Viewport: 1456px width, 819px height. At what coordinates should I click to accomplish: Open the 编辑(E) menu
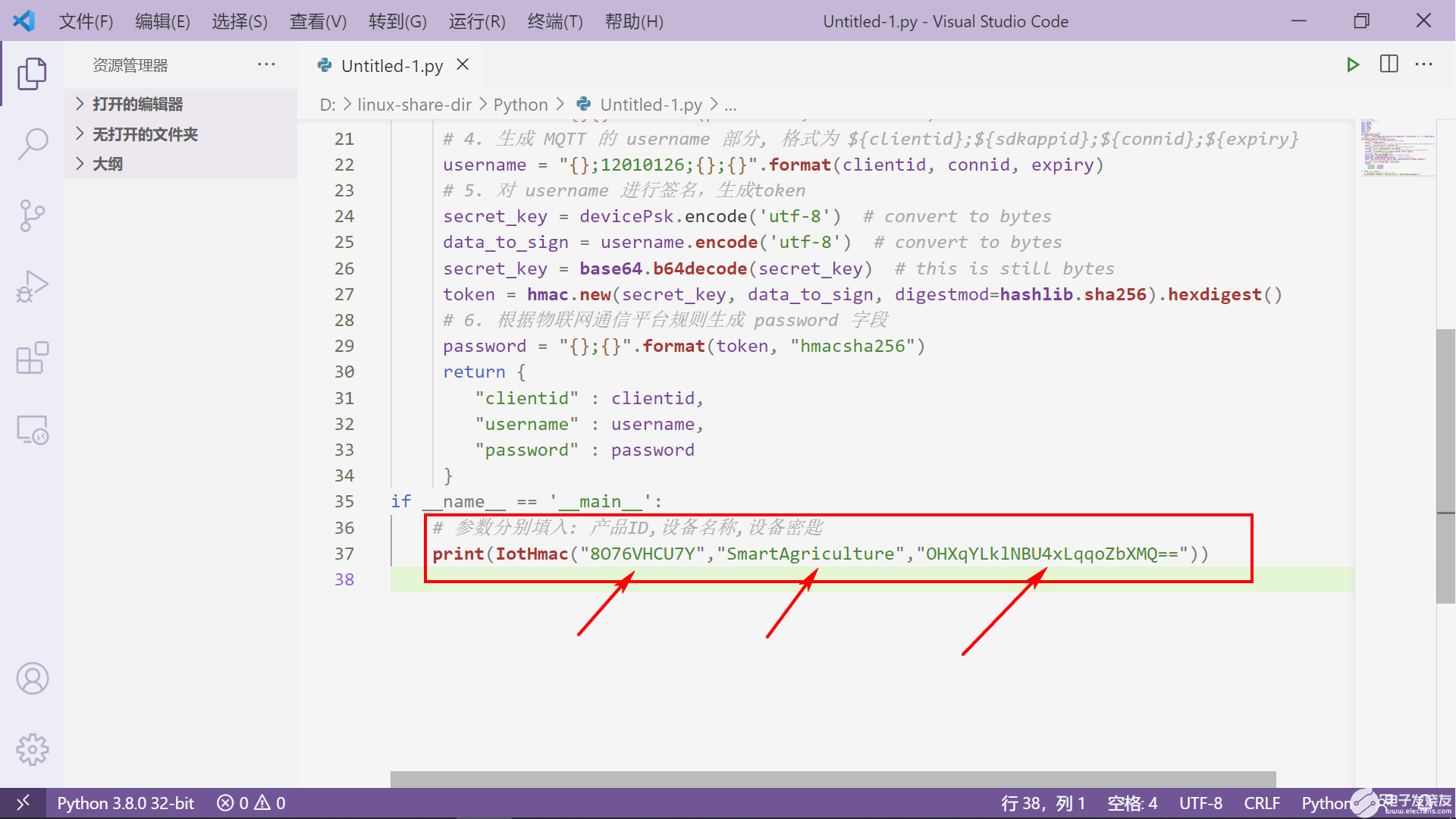tap(162, 21)
